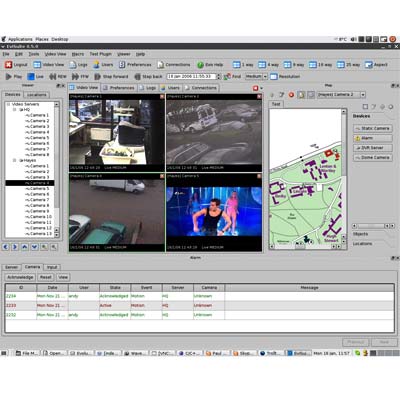The height and width of the screenshot is (400, 400).
Task: Add a DVR Server device
Action: coord(373,148)
